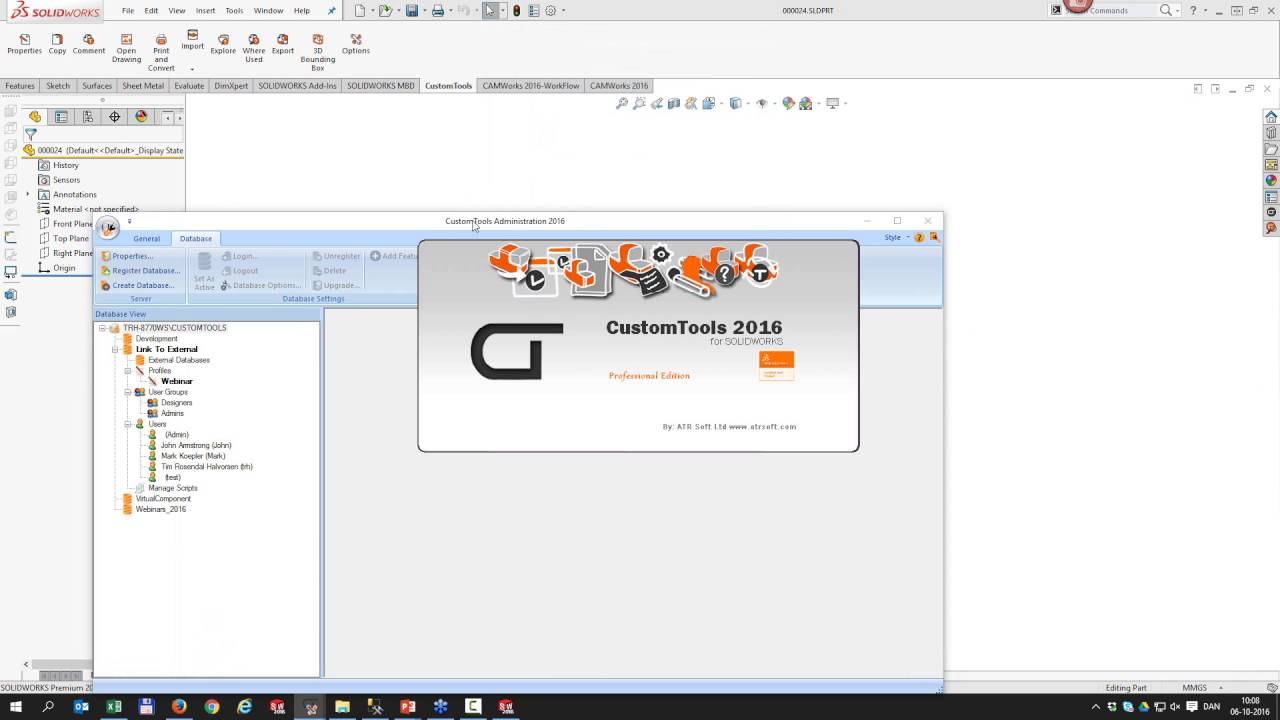The width and height of the screenshot is (1280, 720).
Task: Open the Window menu
Action: 268,10
